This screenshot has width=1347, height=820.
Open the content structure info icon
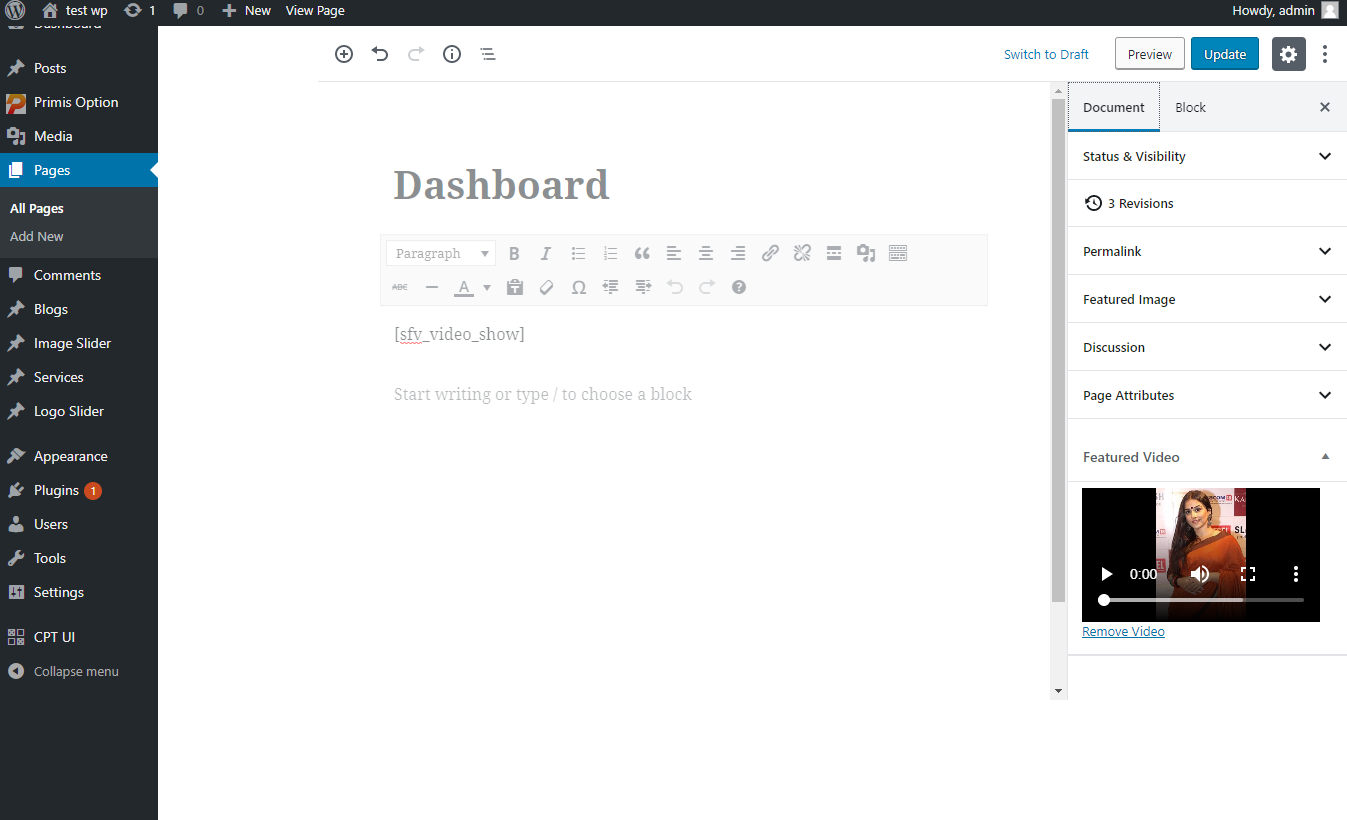coord(452,54)
